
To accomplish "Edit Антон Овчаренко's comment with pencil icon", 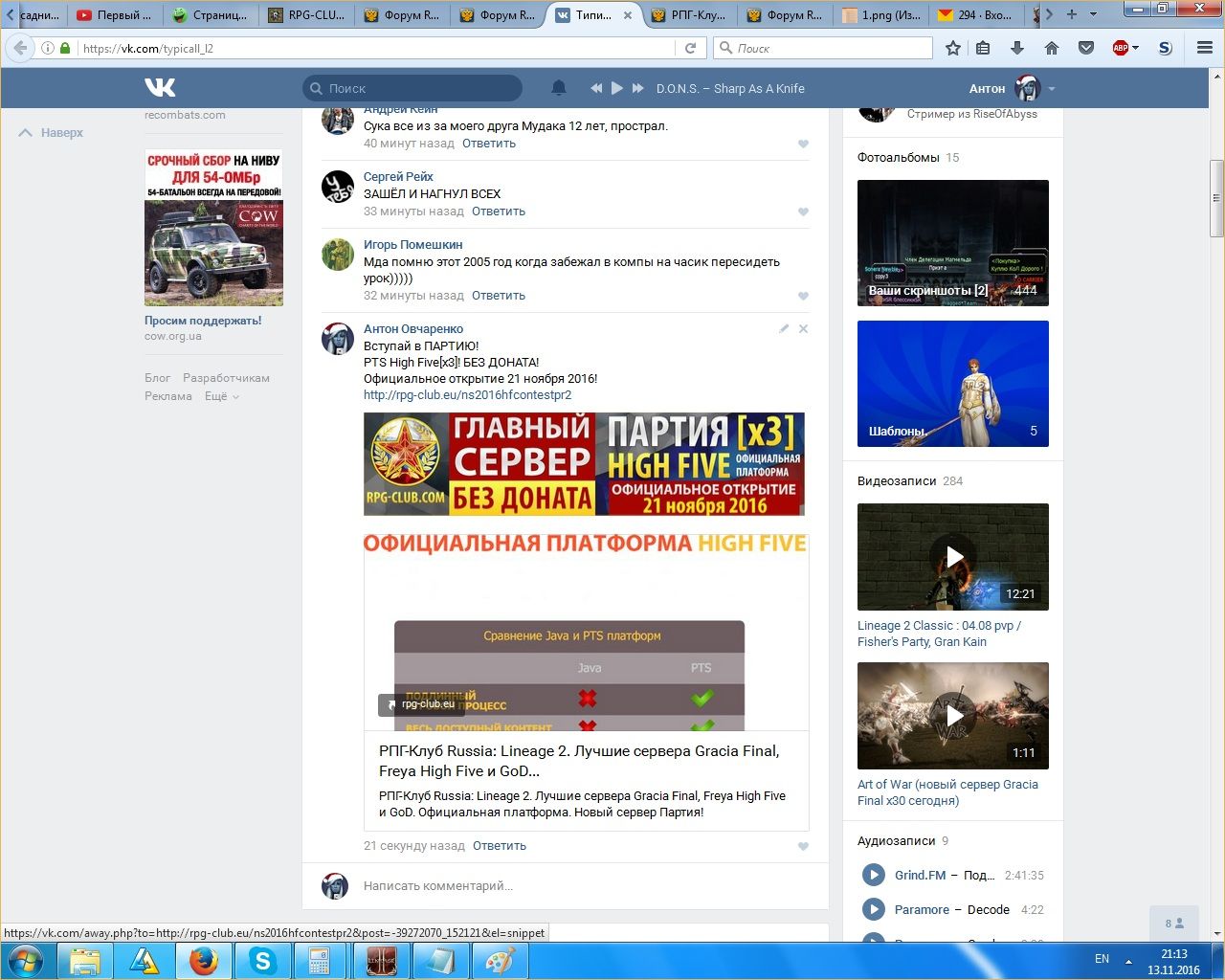I will tap(784, 328).
